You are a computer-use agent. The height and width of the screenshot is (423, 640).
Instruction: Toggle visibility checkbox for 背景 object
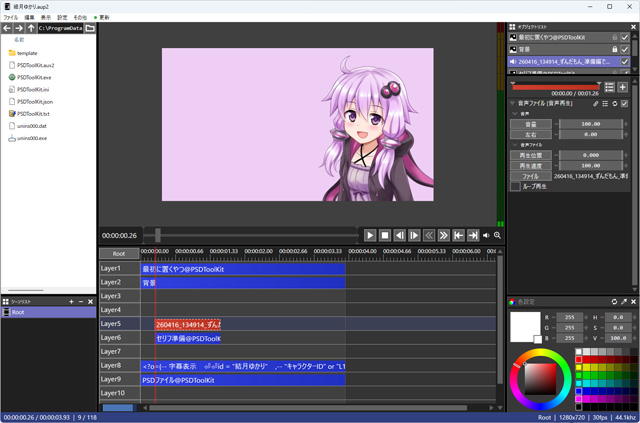(x=624, y=49)
